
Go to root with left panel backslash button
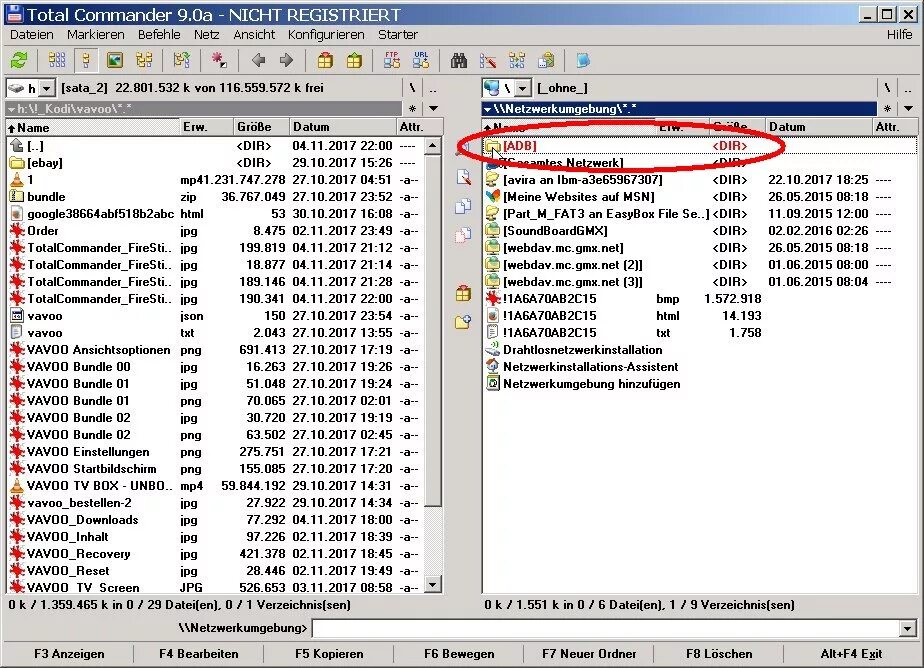click(412, 88)
